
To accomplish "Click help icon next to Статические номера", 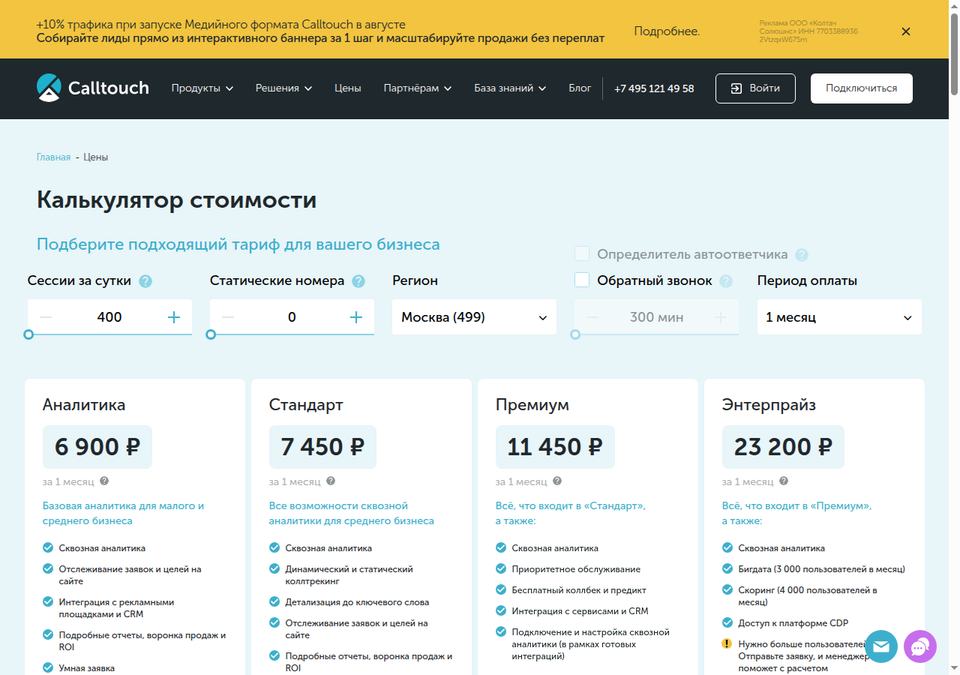I will pyautogui.click(x=359, y=281).
